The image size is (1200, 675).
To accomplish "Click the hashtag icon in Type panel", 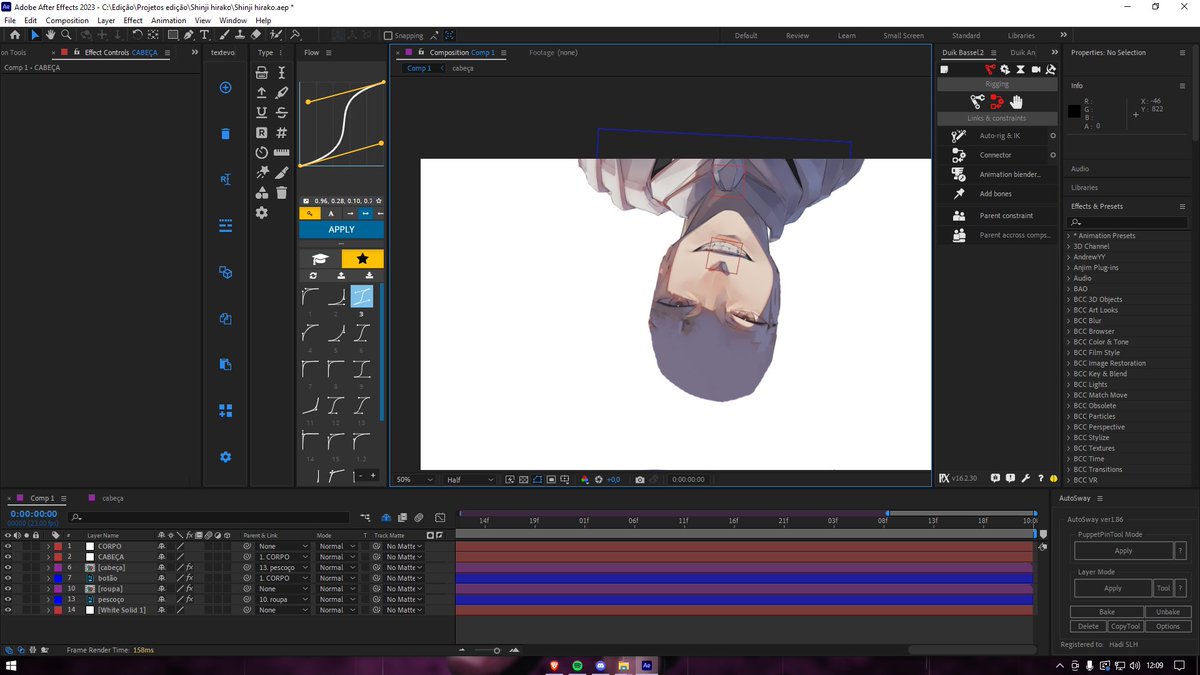I will coord(282,132).
